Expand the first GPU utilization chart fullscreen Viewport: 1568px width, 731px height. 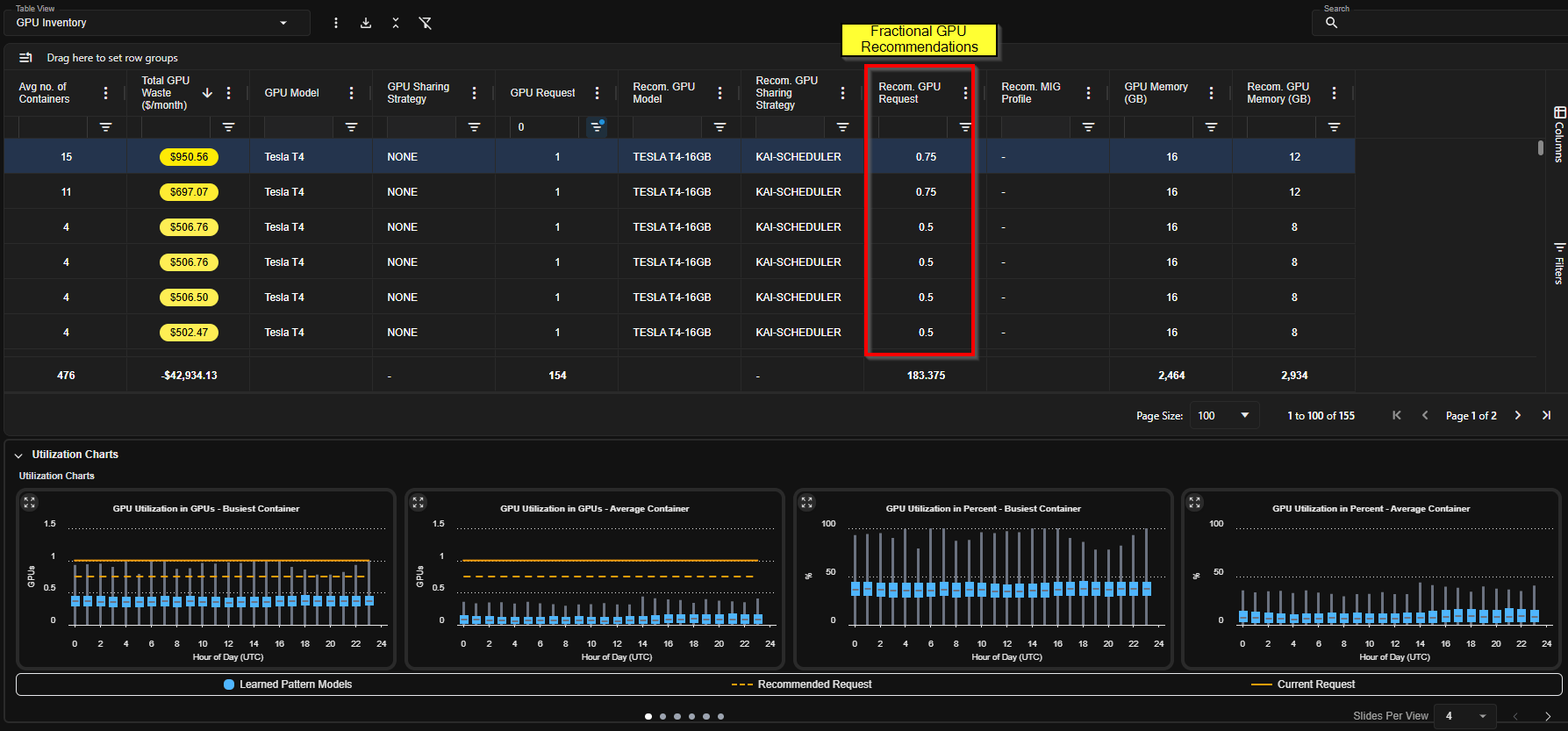tap(30, 502)
